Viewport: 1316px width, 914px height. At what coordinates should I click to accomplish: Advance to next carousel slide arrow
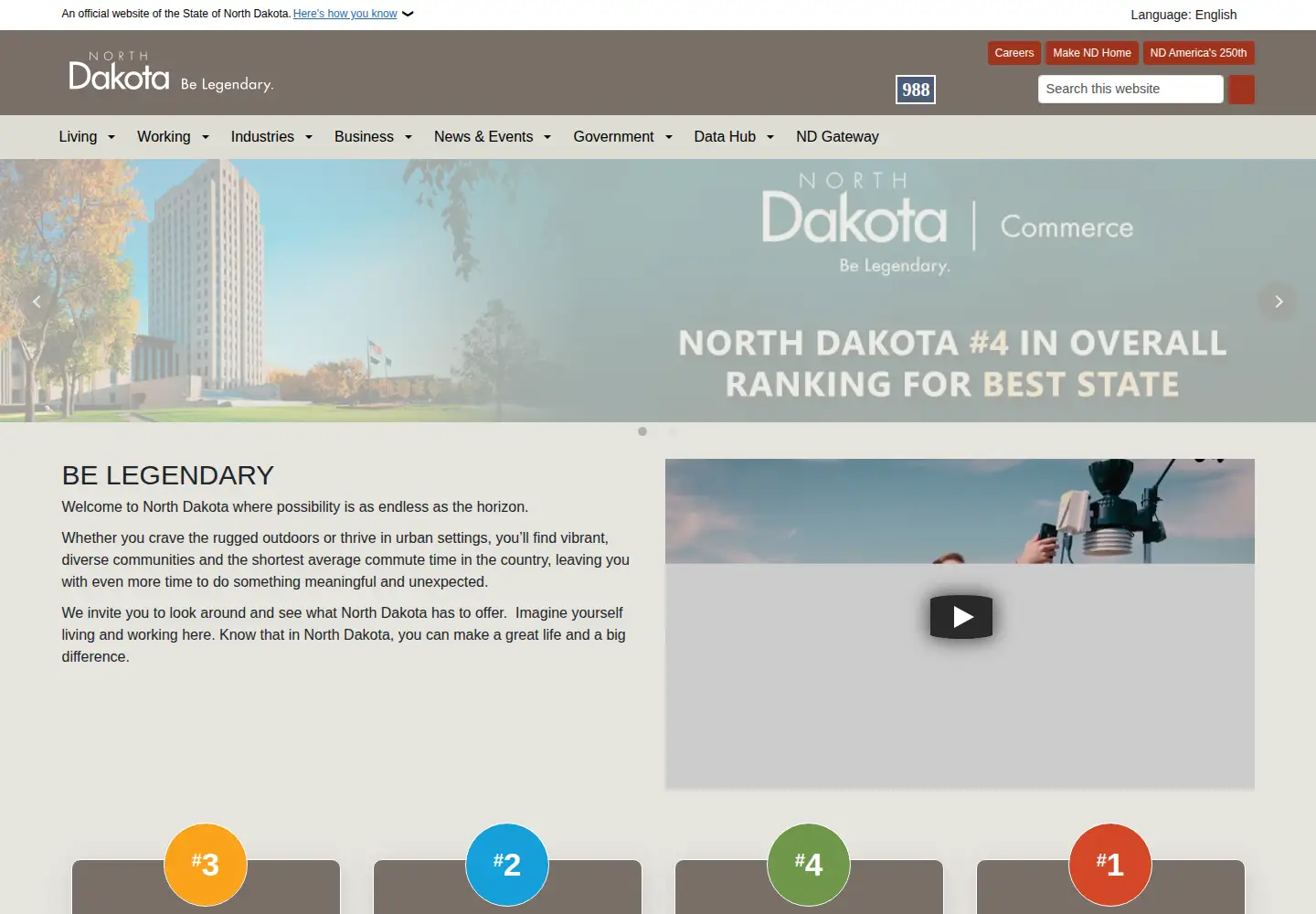coord(1279,302)
